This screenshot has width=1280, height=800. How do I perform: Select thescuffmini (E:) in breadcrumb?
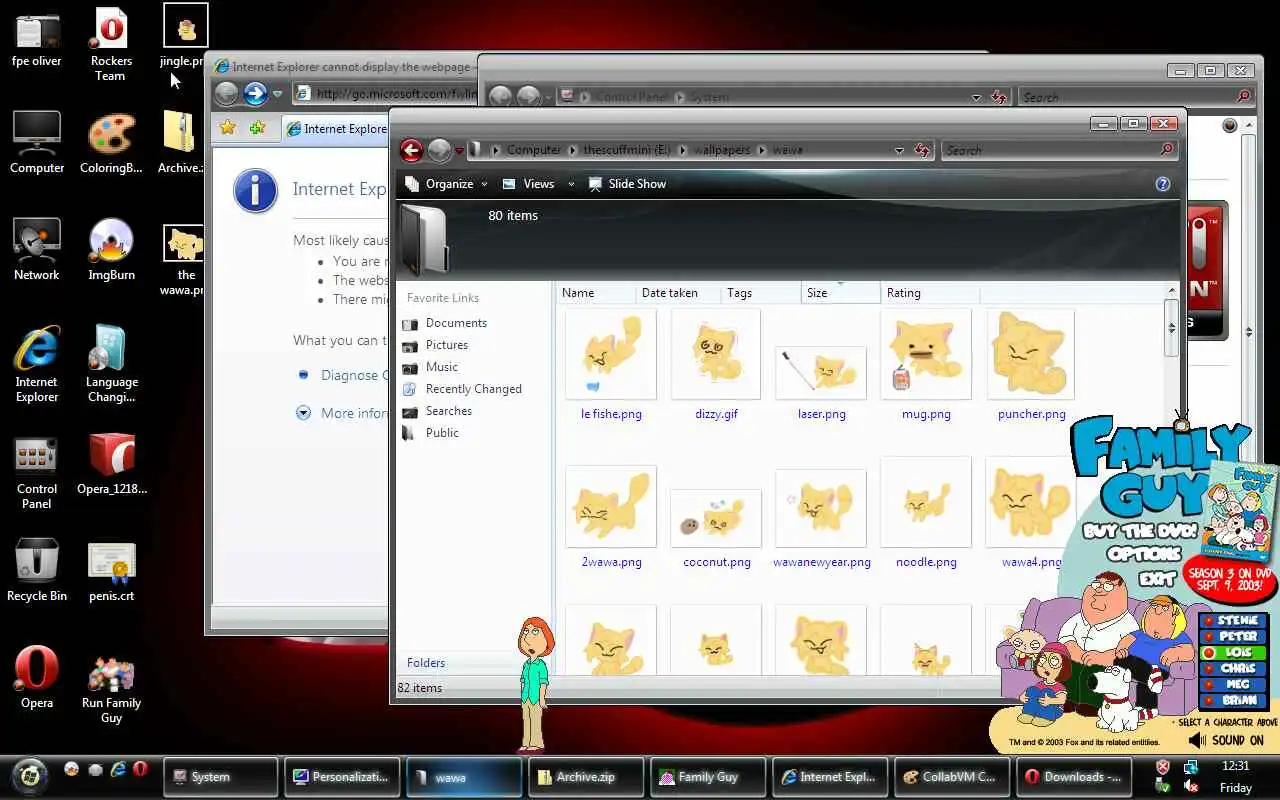(627, 150)
